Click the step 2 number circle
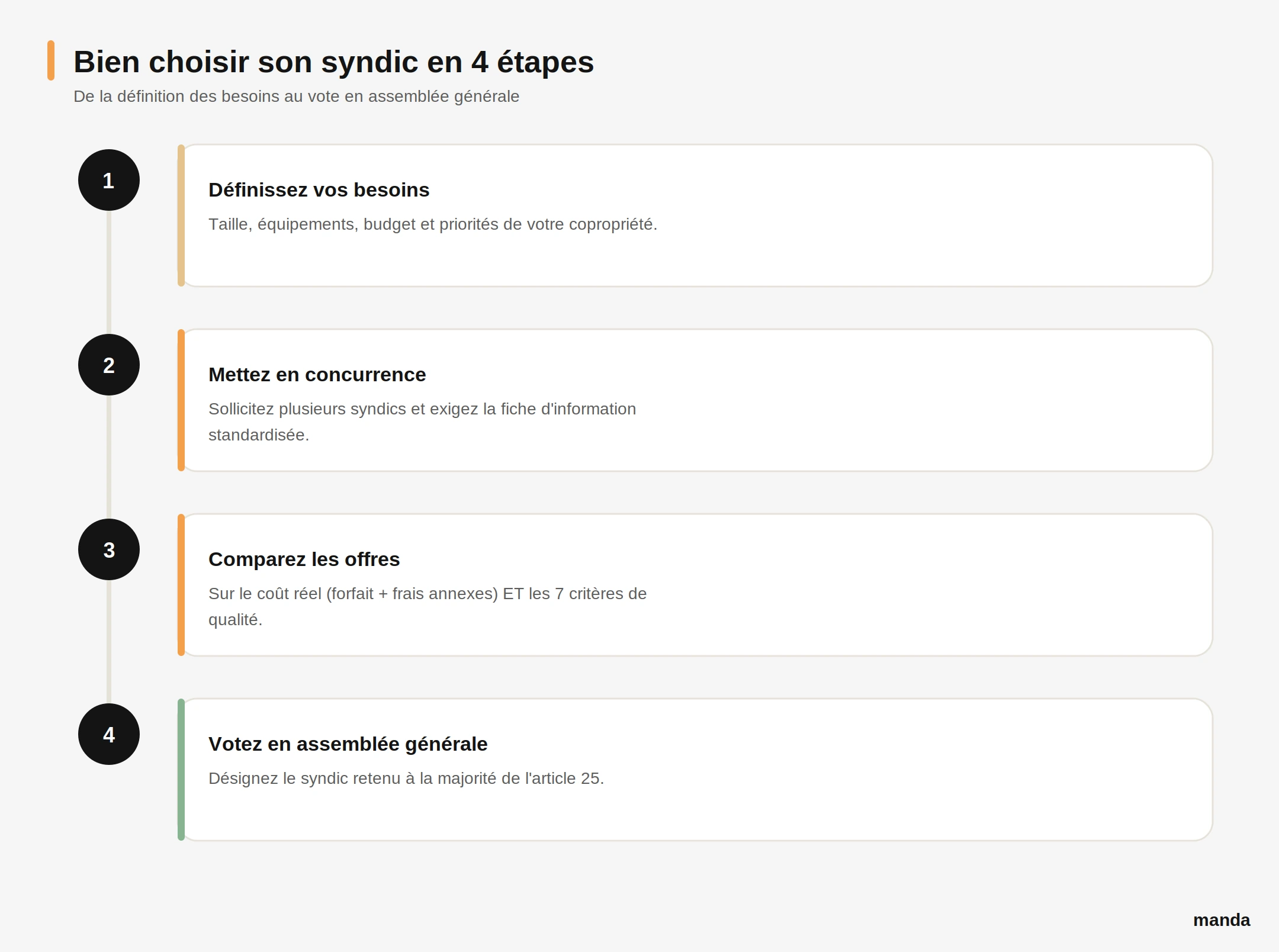The height and width of the screenshot is (952, 1279). 109,365
